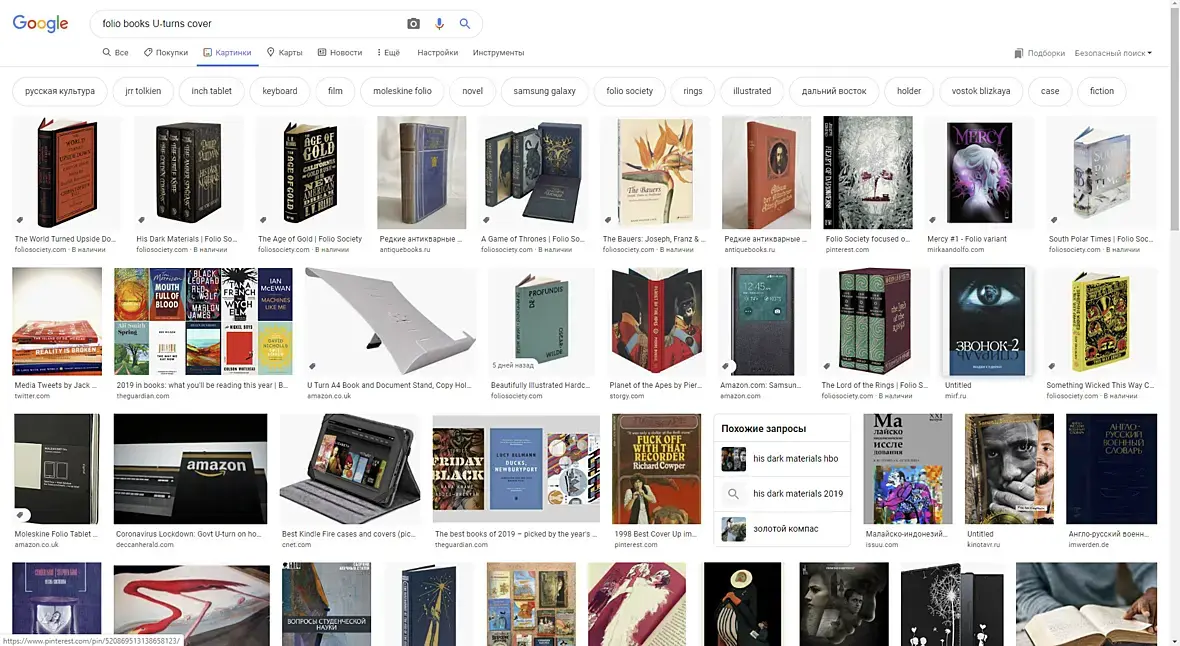The width and height of the screenshot is (1180, 646).
Task: Open the Новости tab
Action: coord(339,53)
